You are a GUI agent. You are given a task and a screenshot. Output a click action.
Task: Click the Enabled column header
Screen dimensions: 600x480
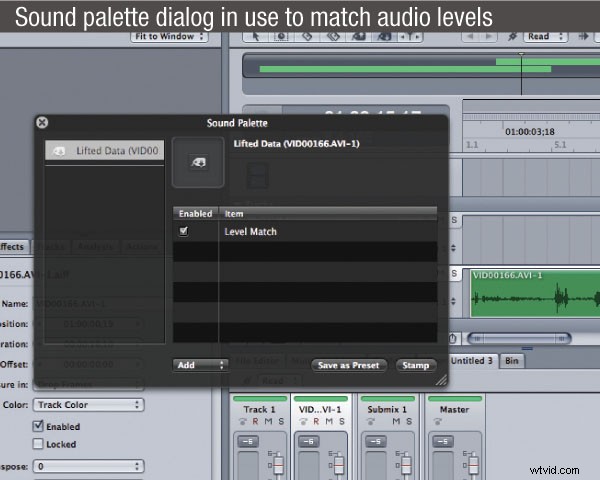tap(196, 214)
